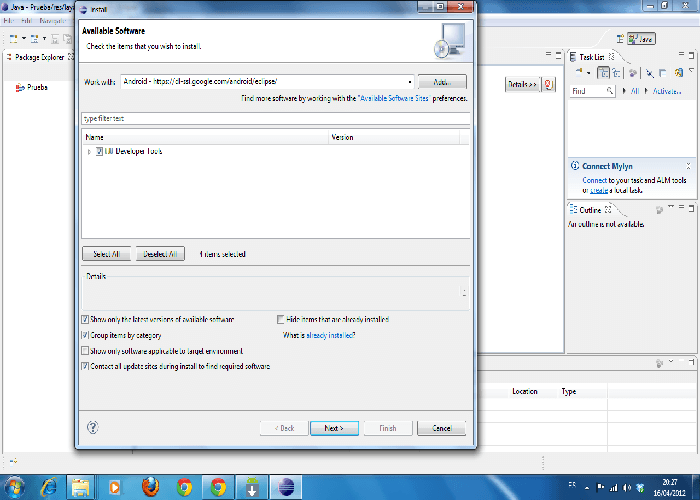700x500 pixels.
Task: Select the Package Explorer tab
Action: pos(39,57)
